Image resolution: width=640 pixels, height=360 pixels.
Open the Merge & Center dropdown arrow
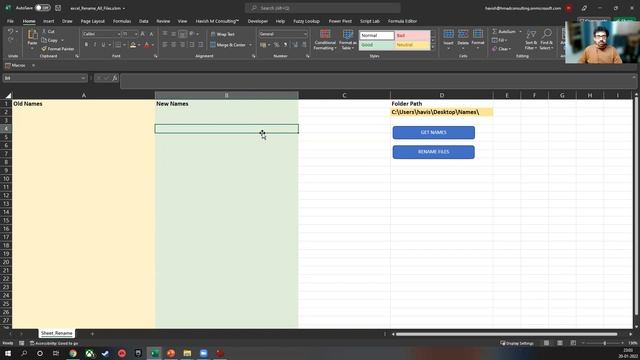point(250,45)
